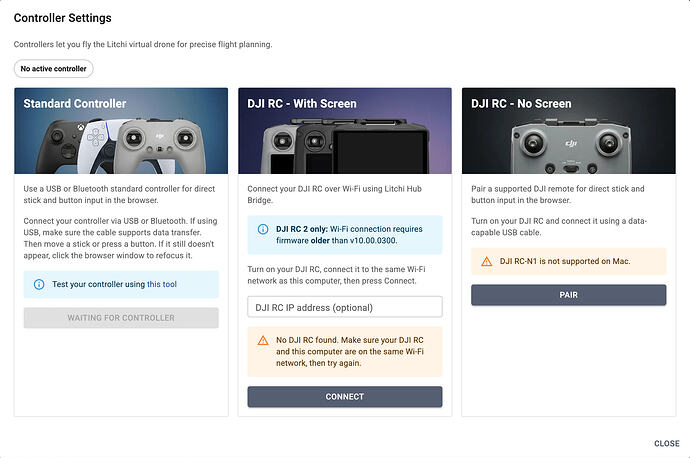Image resolution: width=690 pixels, height=458 pixels.
Task: Click the info icon beside Test your controller
Action: pos(39,284)
